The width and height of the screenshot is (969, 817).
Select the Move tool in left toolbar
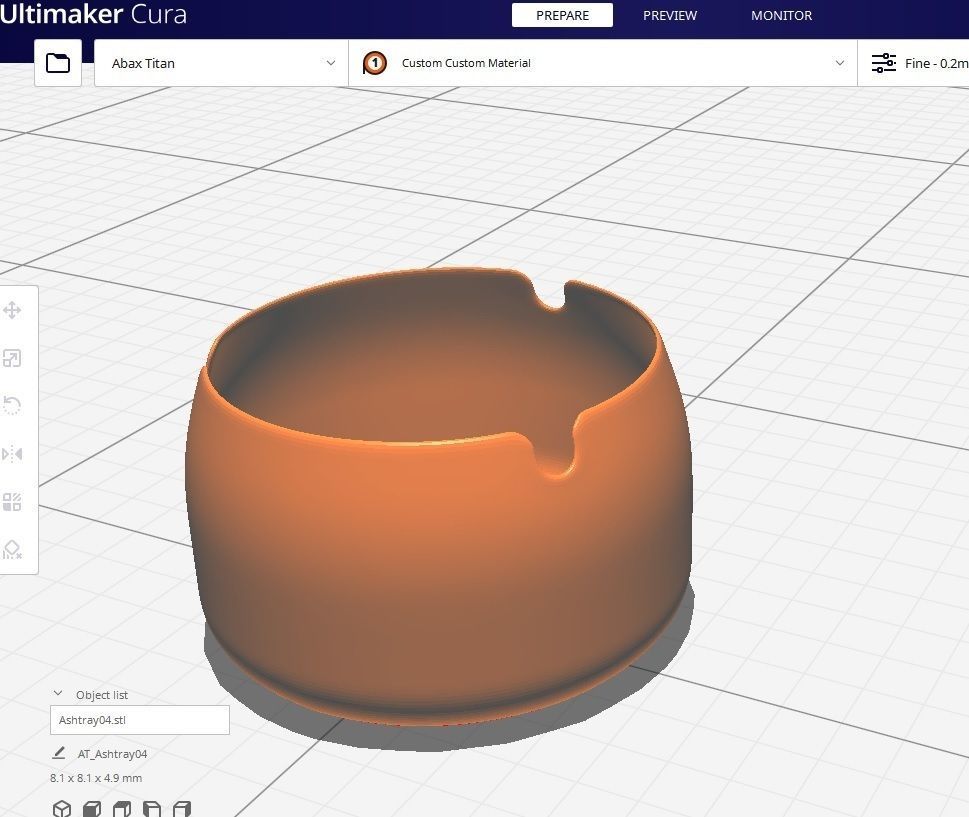pyautogui.click(x=12, y=310)
